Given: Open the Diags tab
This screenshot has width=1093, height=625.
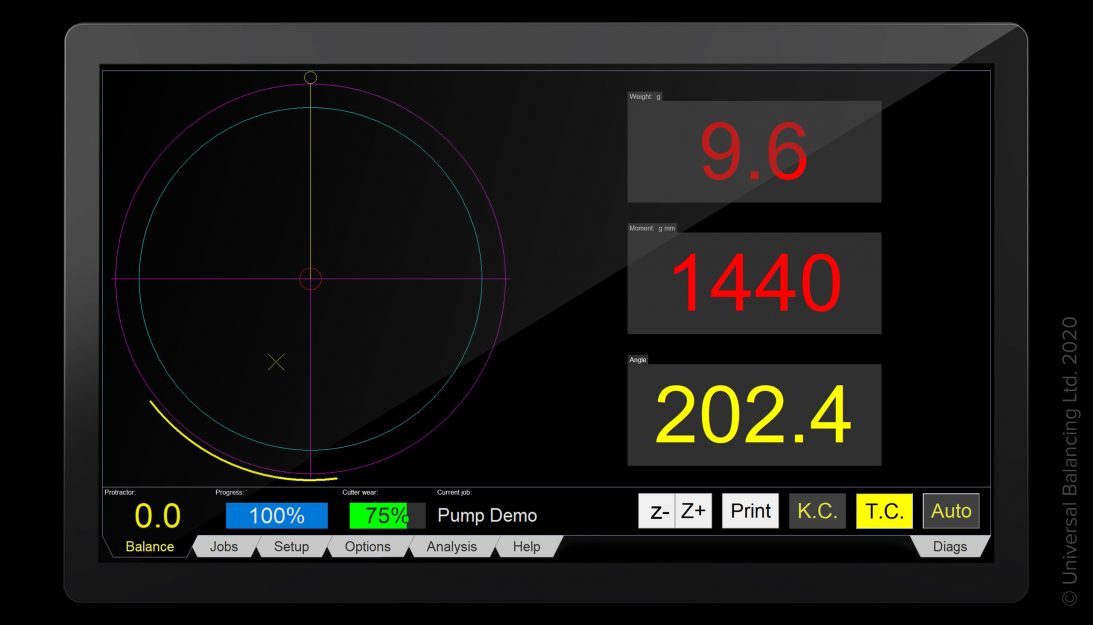Looking at the screenshot, I should [x=949, y=547].
